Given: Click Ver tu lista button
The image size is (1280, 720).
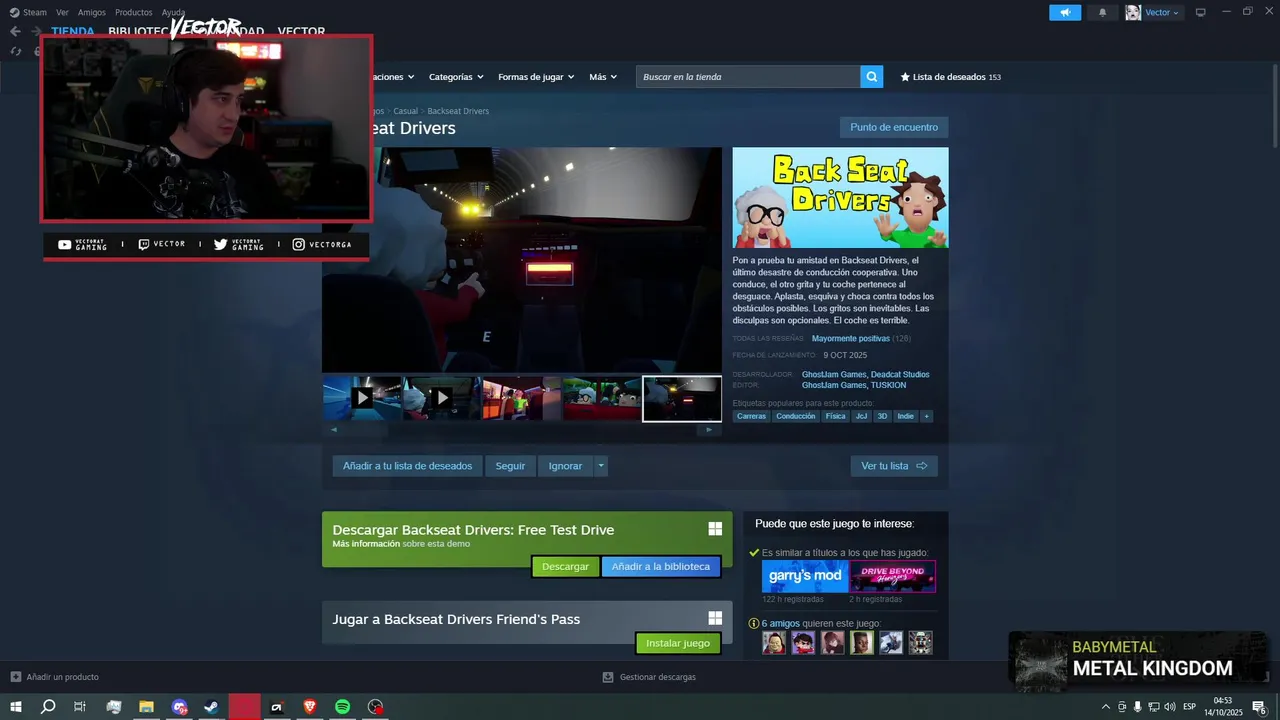Looking at the screenshot, I should 894,466.
